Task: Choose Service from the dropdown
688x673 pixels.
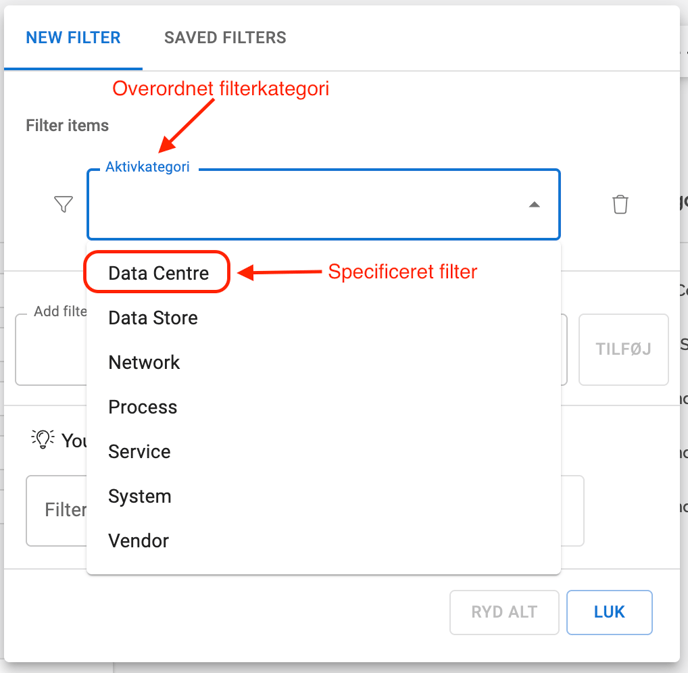Action: tap(139, 452)
